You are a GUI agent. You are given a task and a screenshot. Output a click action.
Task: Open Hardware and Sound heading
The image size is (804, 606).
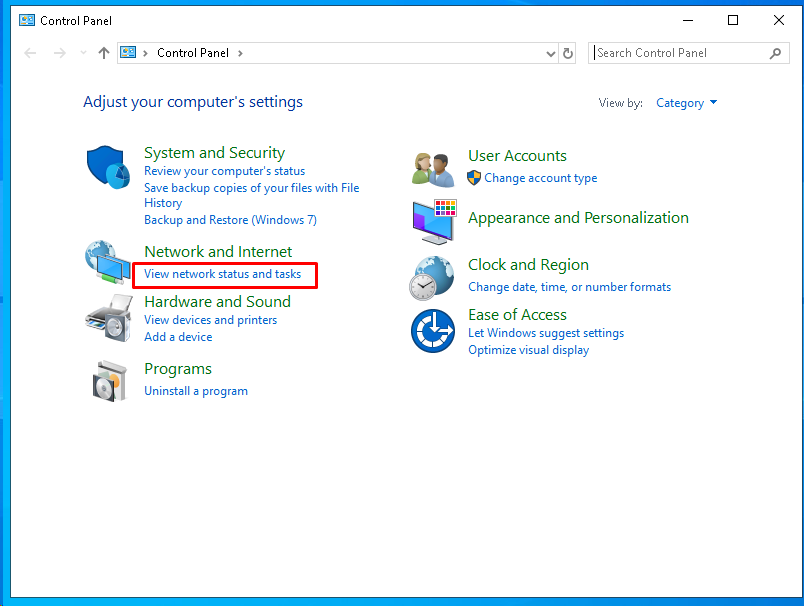pyautogui.click(x=217, y=301)
